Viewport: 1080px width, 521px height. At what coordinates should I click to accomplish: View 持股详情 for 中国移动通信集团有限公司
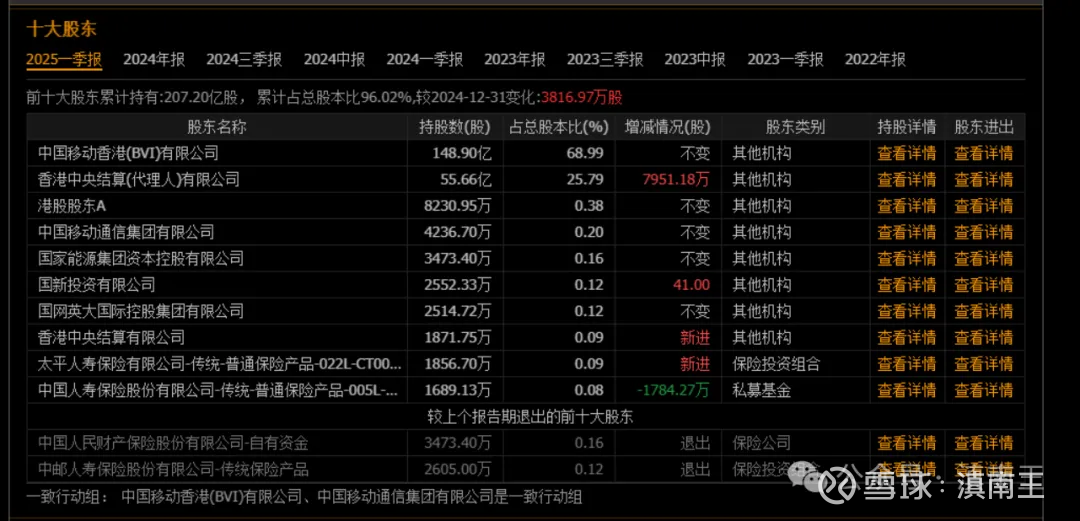(x=906, y=232)
